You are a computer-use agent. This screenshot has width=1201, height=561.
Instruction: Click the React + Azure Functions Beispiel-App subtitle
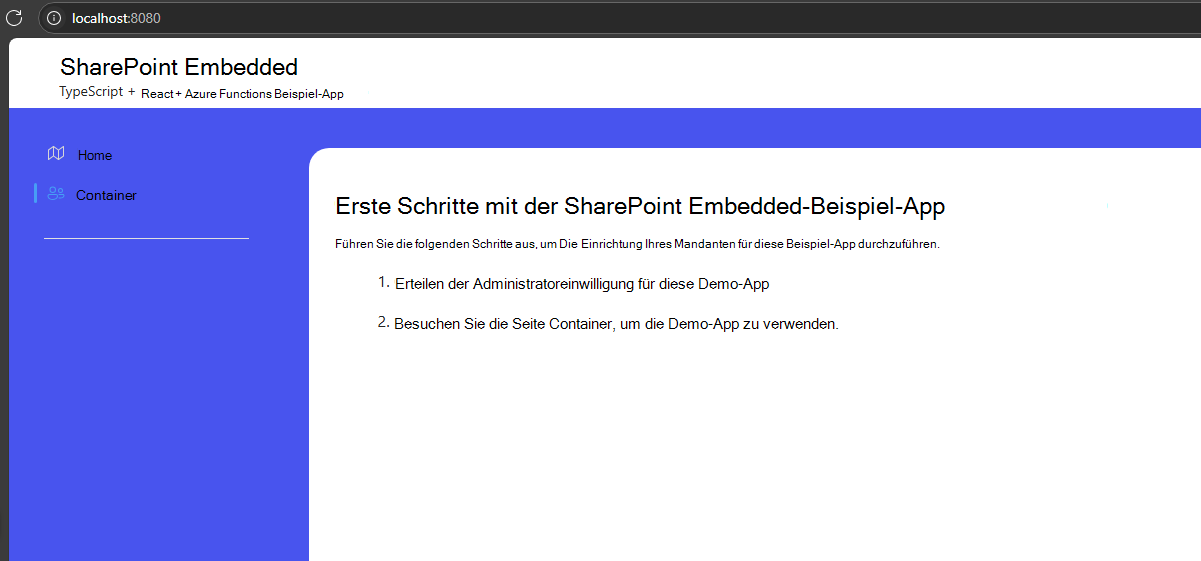click(242, 93)
